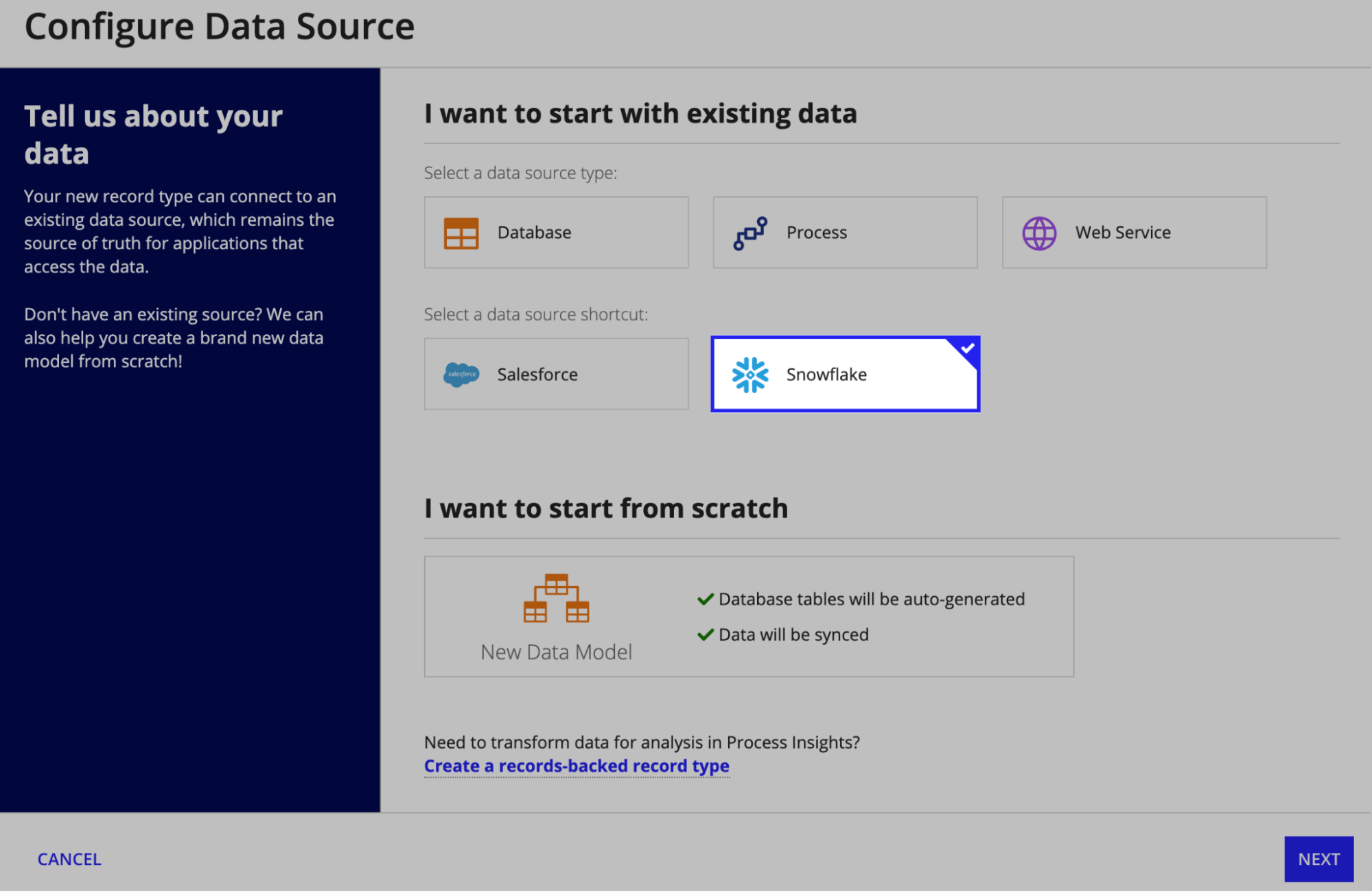Click the 'Configure Data Source' title
Viewport: 1372px width, 892px height.
pyautogui.click(x=220, y=27)
